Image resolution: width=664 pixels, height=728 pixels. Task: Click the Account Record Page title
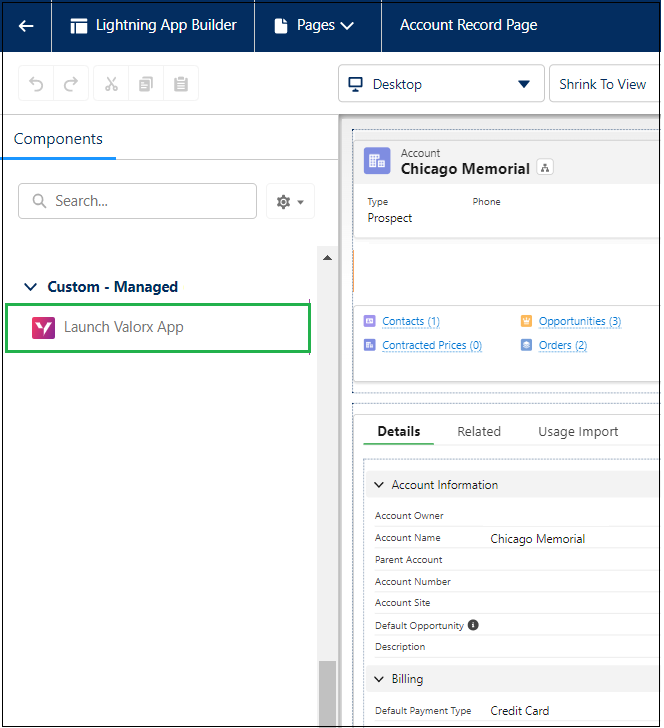point(468,25)
